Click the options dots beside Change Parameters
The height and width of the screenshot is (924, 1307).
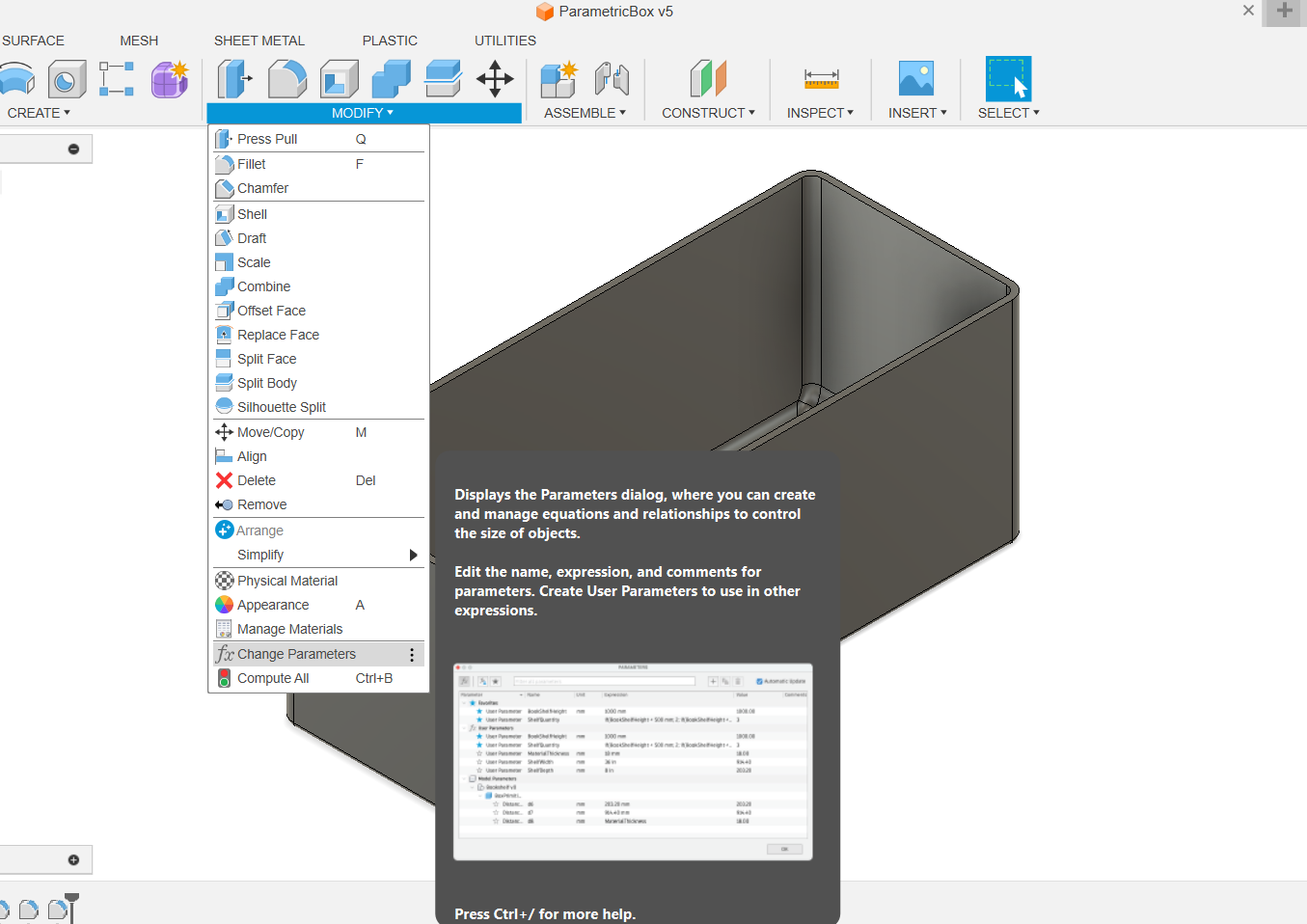tap(413, 653)
